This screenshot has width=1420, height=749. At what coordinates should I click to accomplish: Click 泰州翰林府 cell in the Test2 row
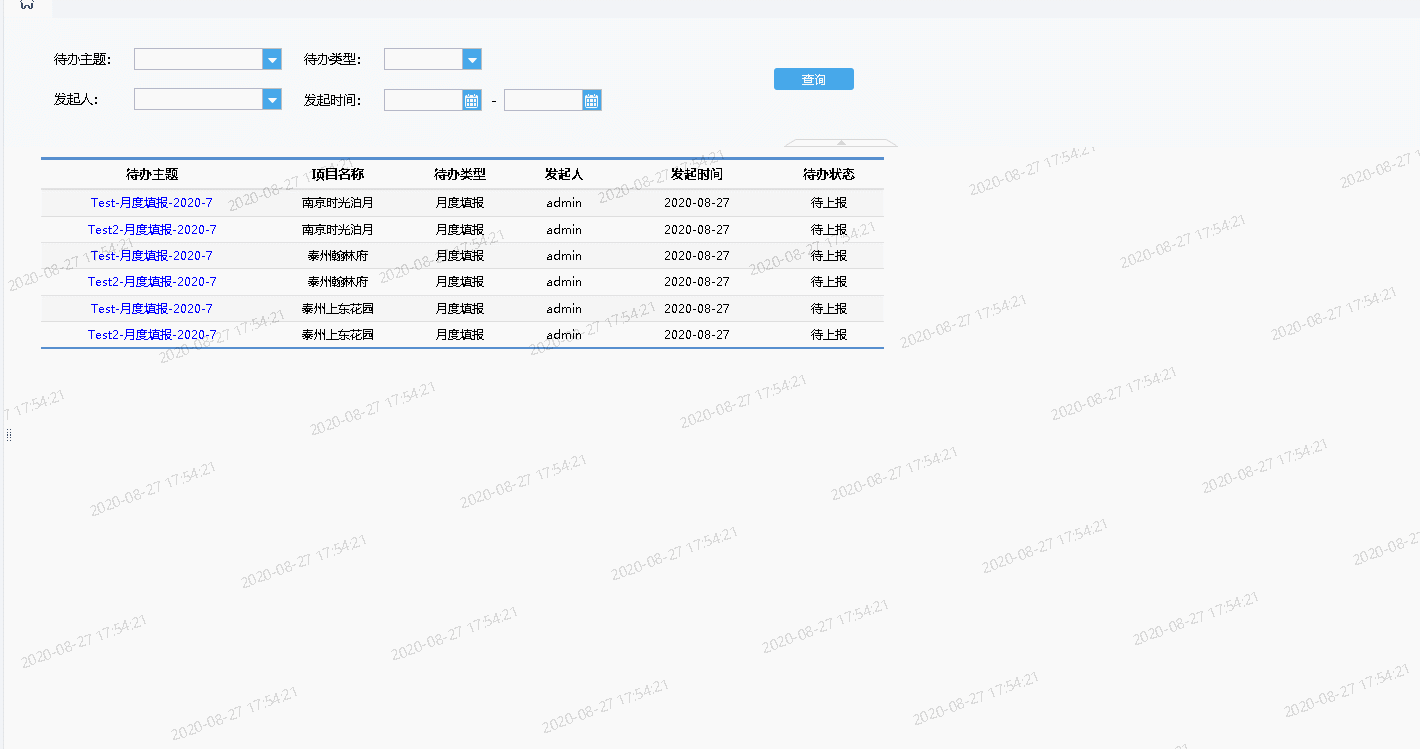tap(338, 282)
